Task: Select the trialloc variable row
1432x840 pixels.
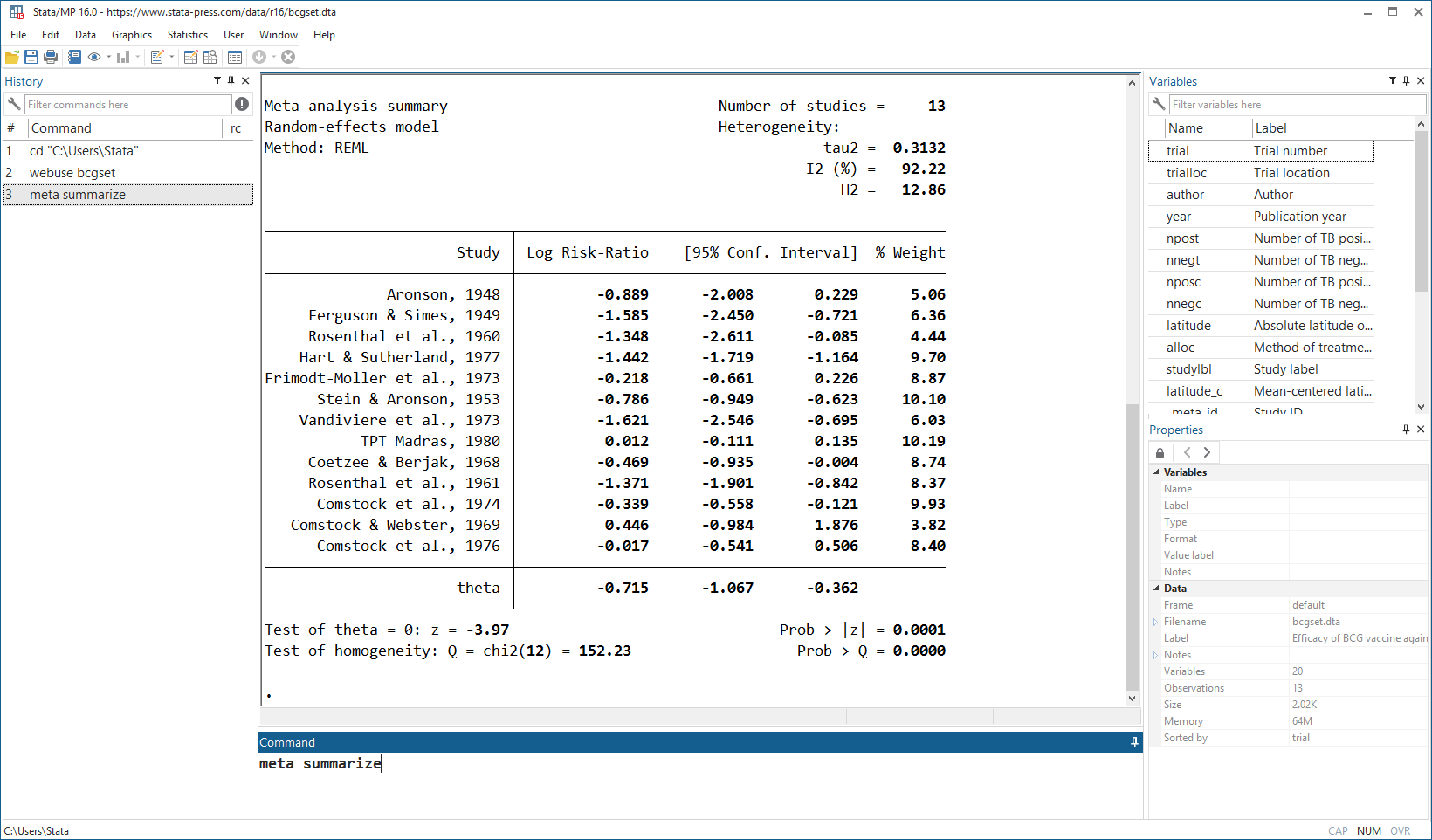Action: point(1262,173)
